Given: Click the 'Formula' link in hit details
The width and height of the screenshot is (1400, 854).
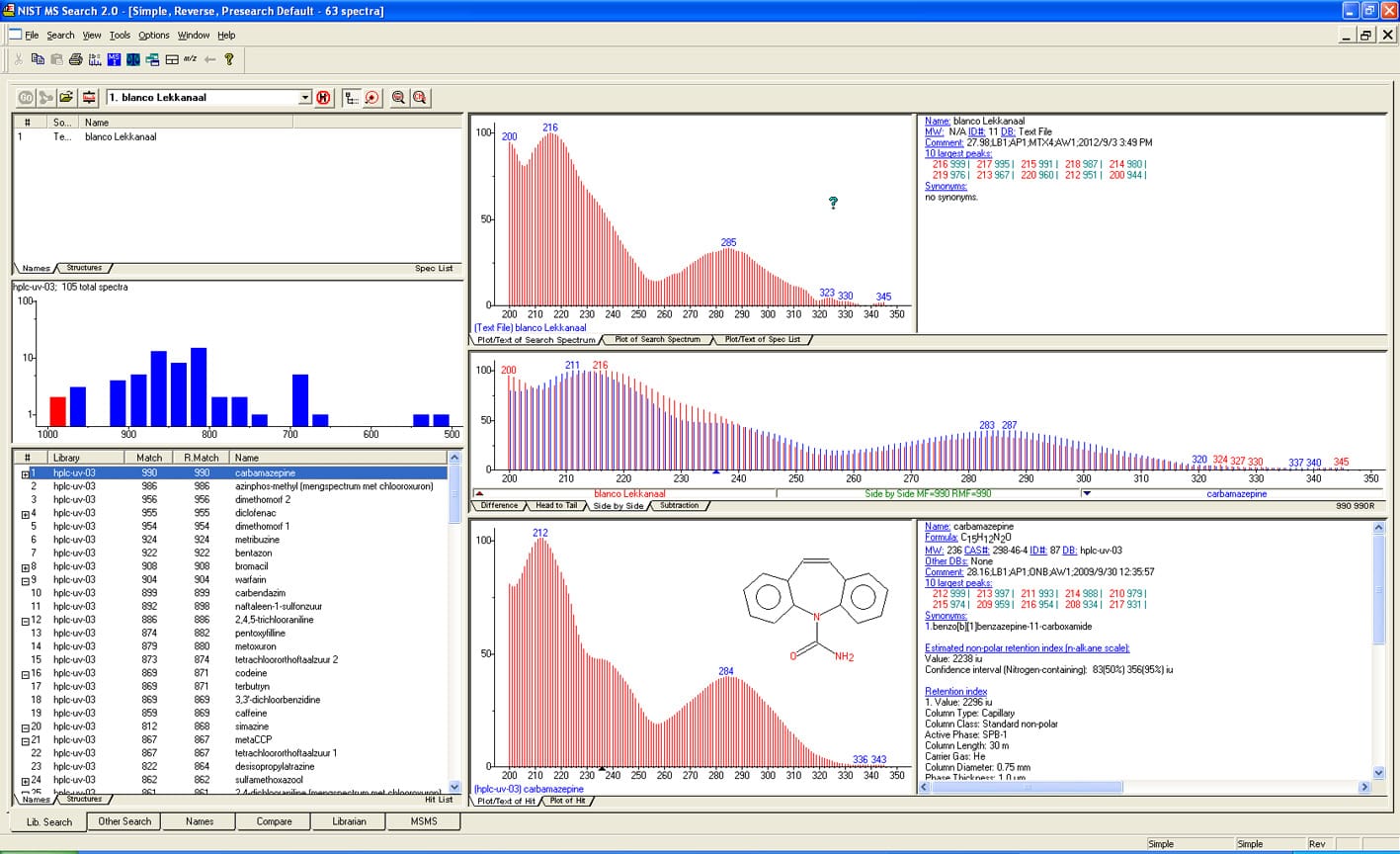Looking at the screenshot, I should tap(942, 539).
